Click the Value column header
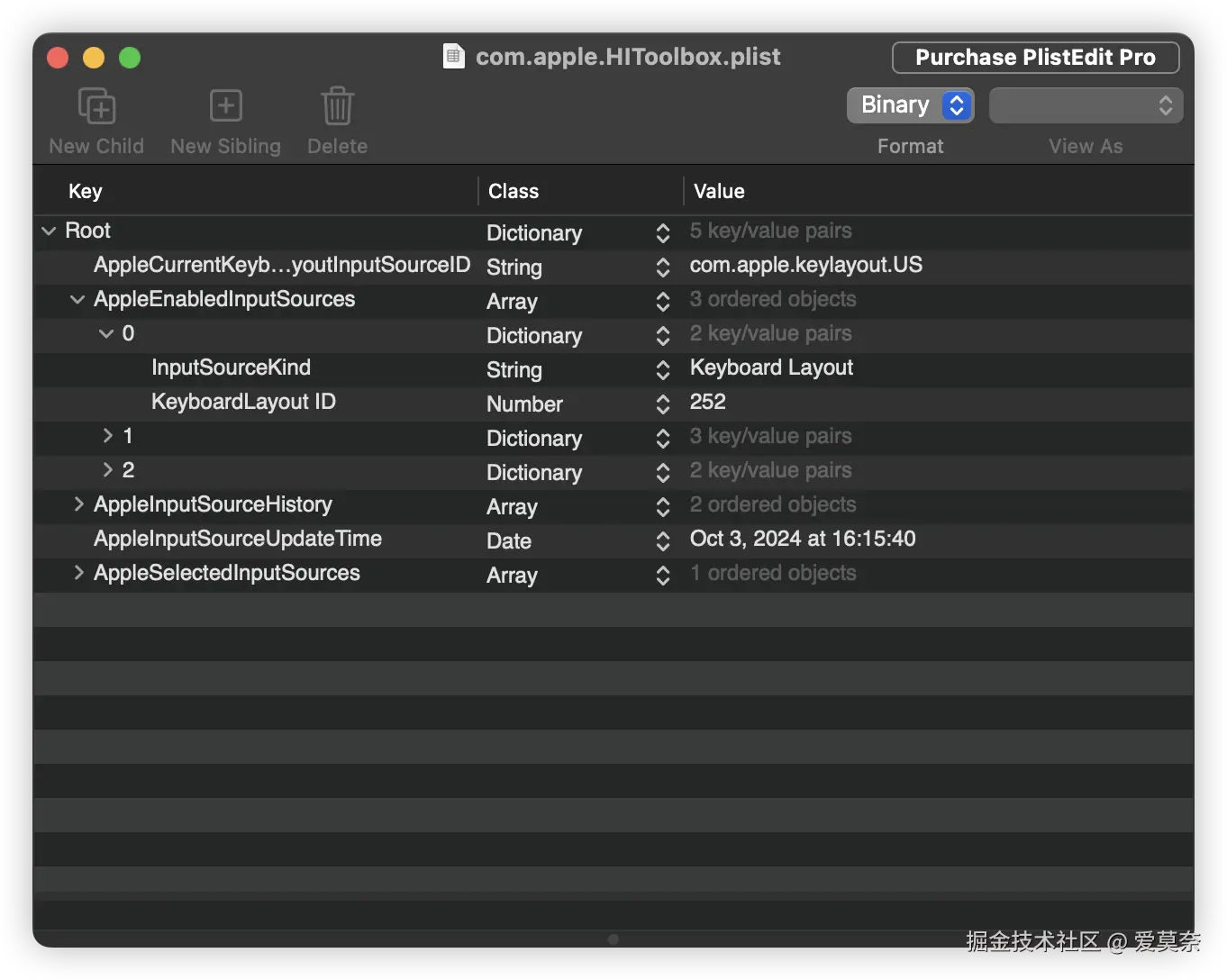 point(719,191)
